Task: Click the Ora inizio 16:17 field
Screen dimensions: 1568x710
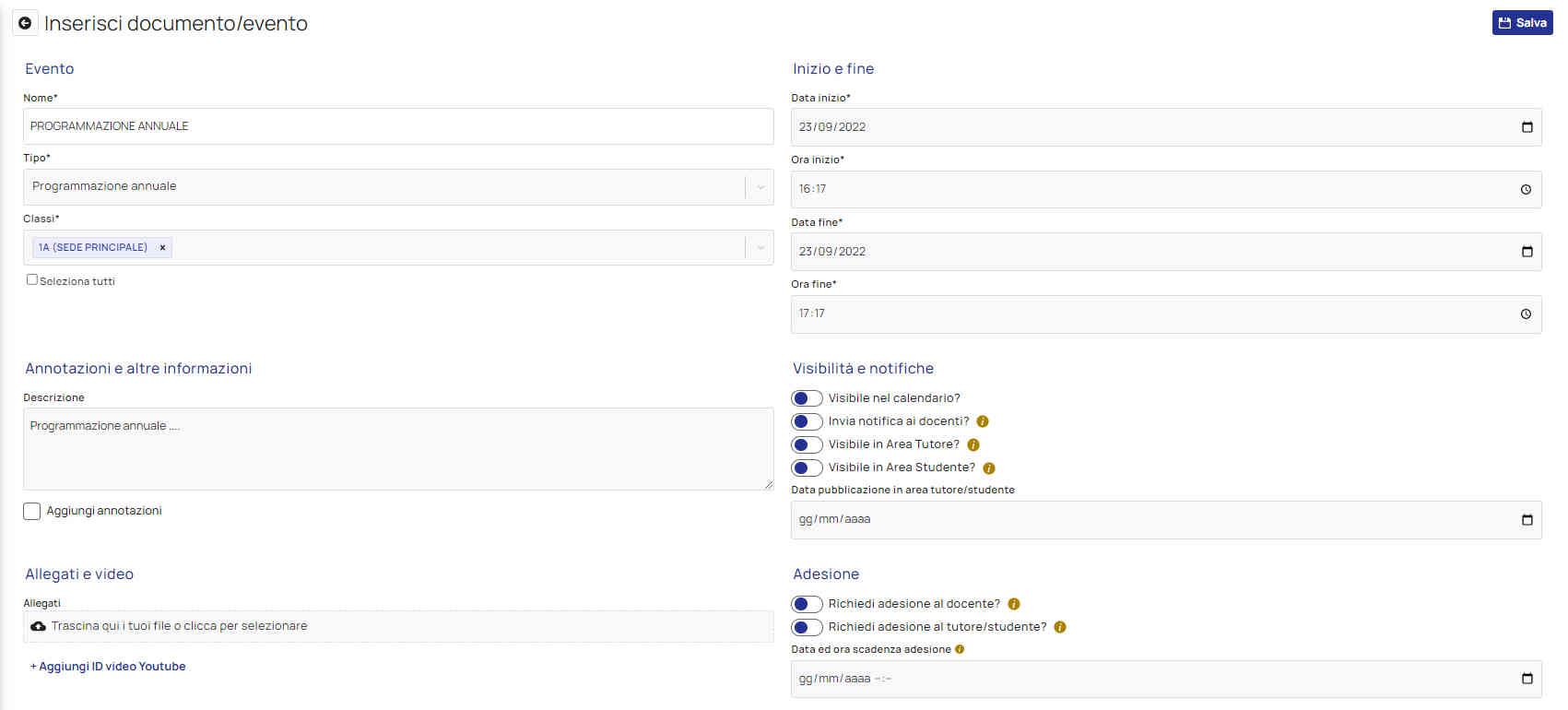Action: click(1166, 190)
